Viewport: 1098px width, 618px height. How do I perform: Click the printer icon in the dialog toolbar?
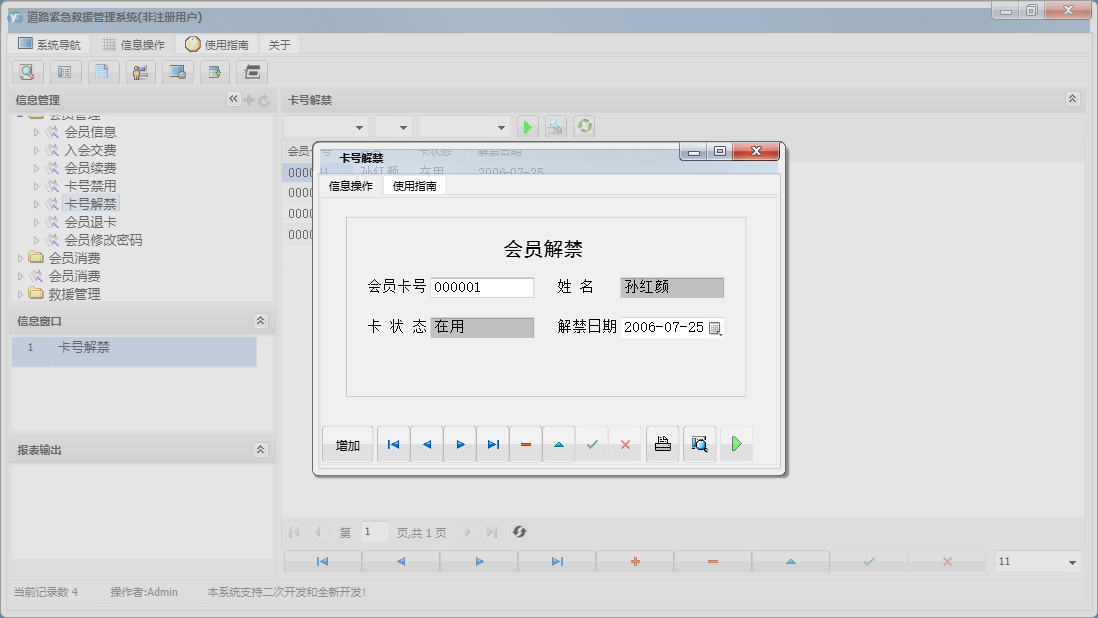[662, 443]
